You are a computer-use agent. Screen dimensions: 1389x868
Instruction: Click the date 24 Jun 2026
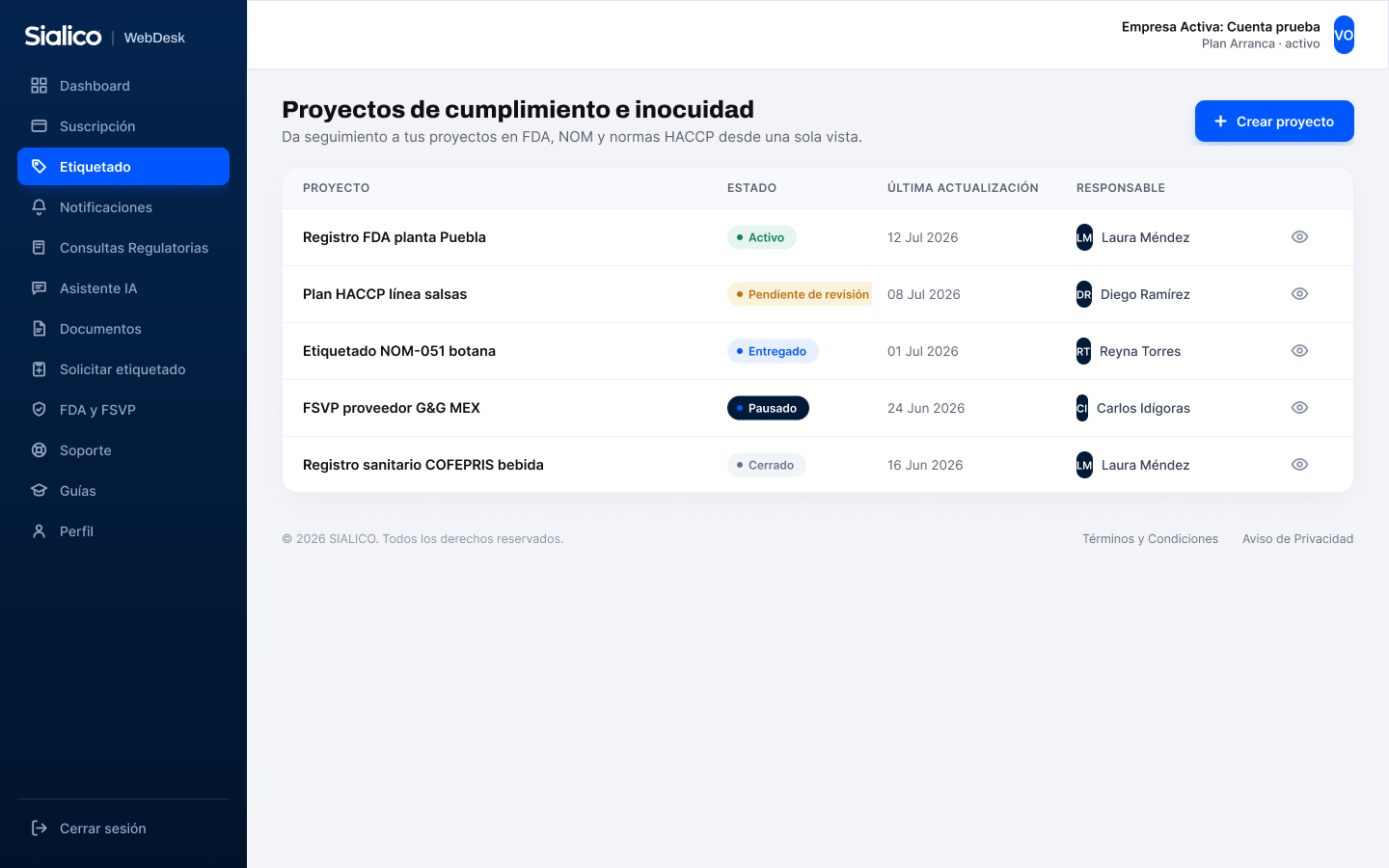coord(926,408)
